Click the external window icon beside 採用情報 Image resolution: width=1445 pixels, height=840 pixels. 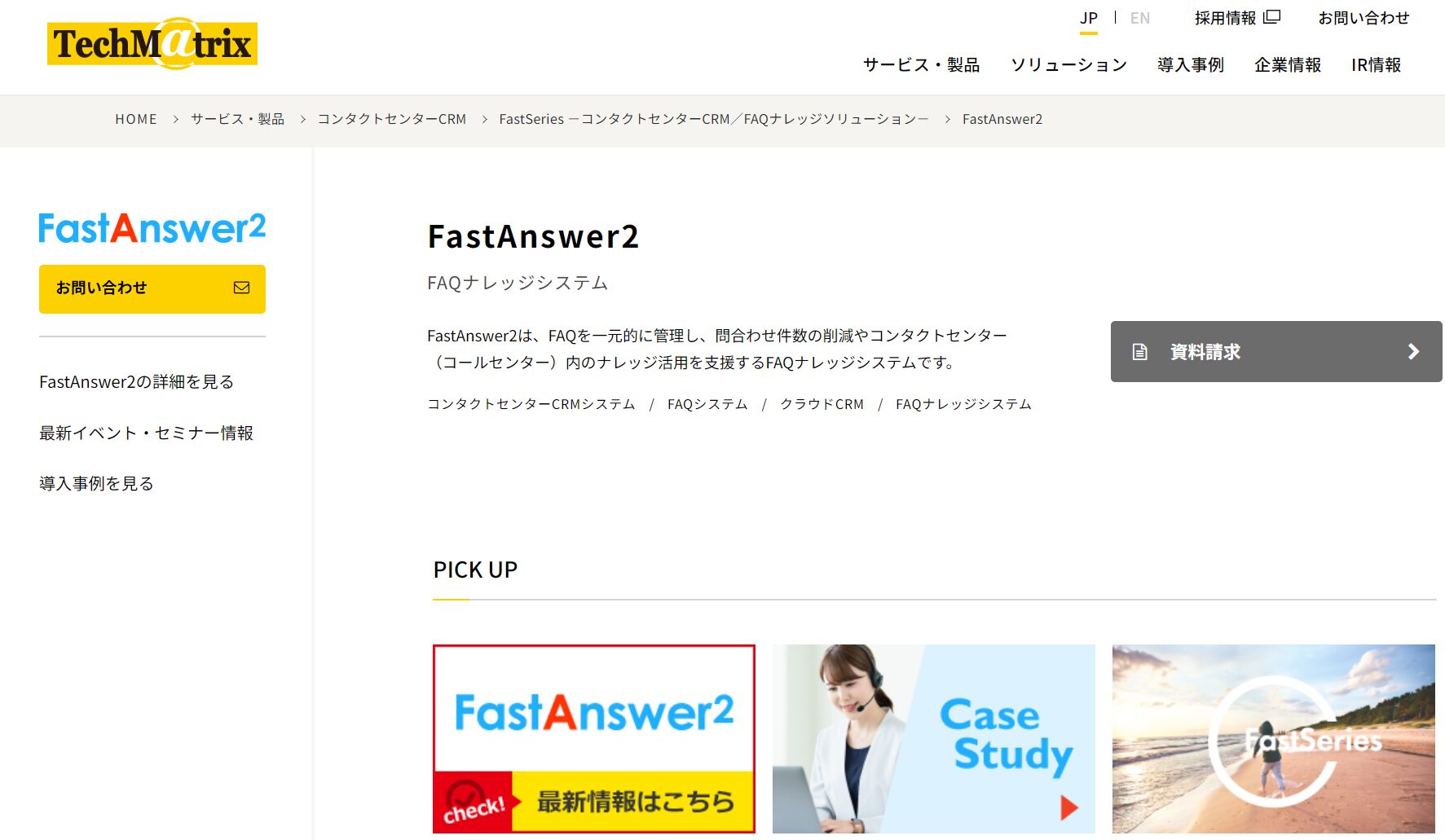point(1272,17)
